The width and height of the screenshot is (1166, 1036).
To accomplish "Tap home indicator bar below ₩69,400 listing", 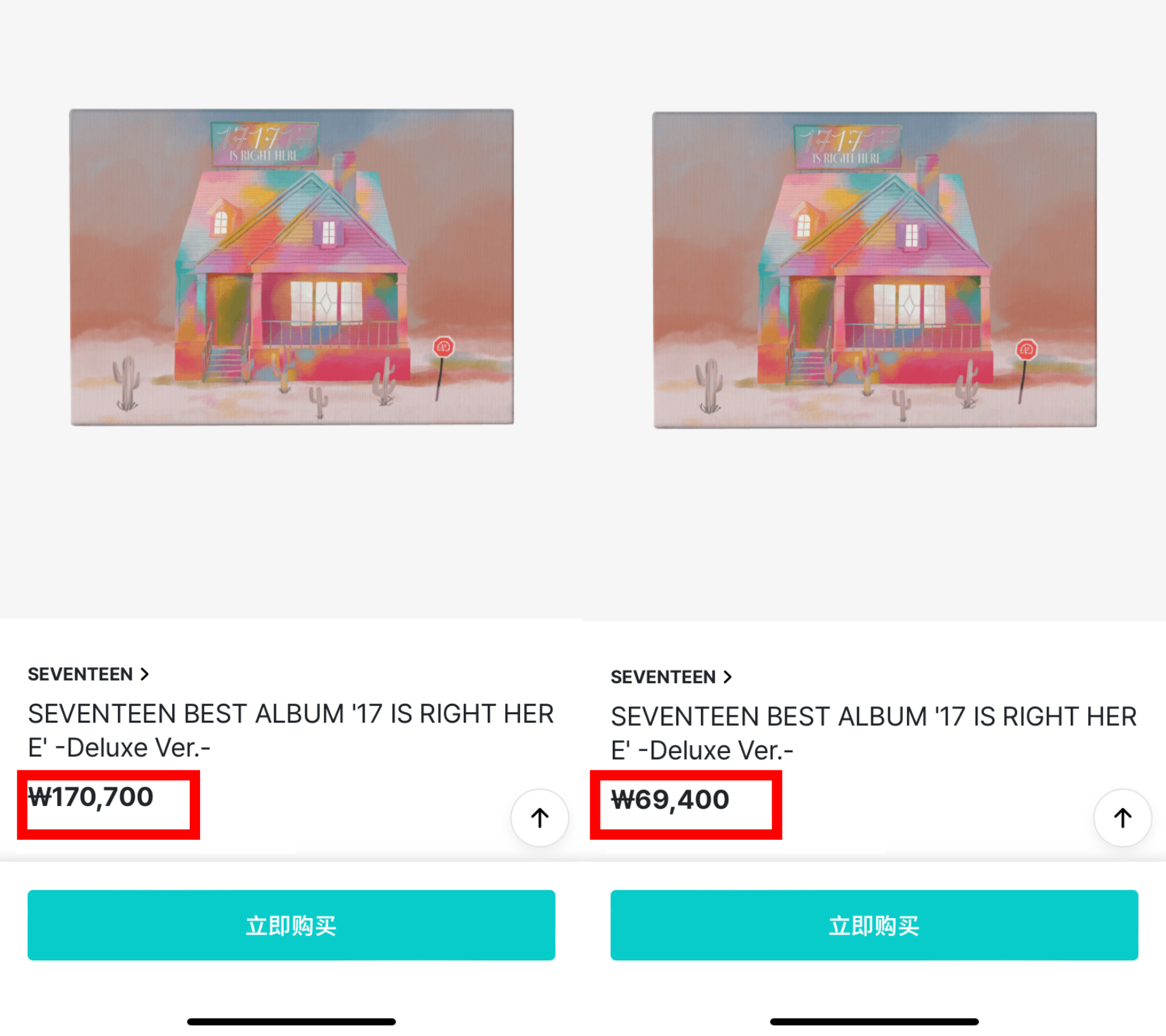I will tap(874, 1022).
